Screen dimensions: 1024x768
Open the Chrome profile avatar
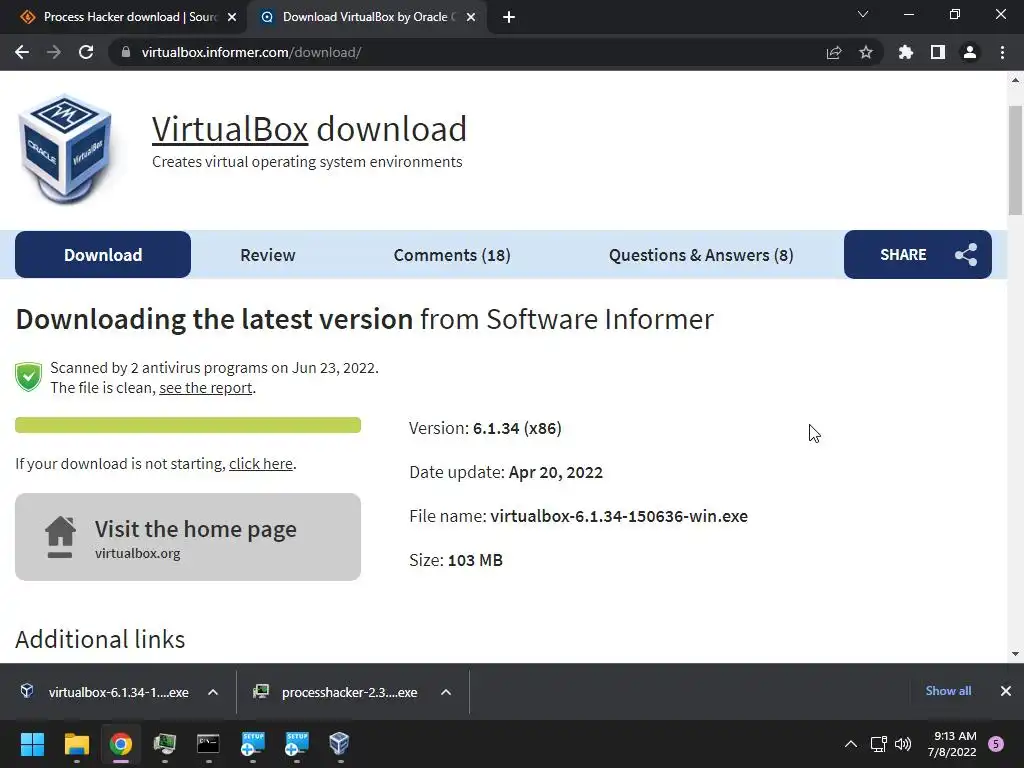tap(970, 52)
